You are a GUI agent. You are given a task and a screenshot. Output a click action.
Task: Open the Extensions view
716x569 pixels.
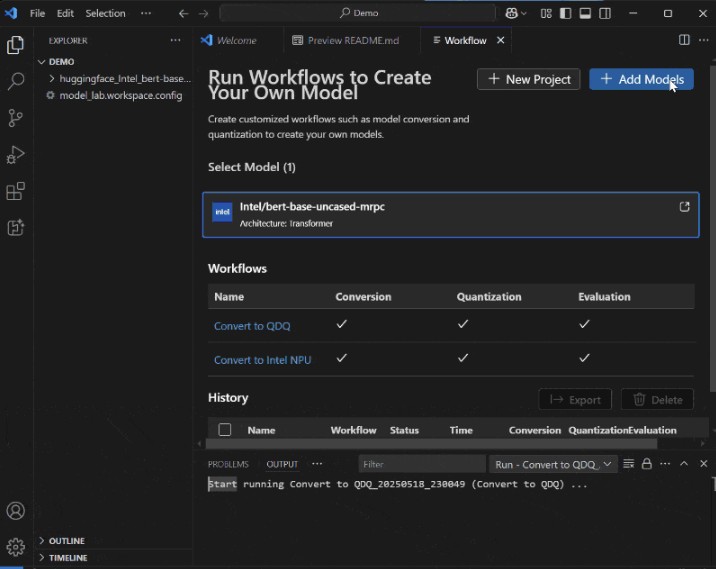(16, 191)
